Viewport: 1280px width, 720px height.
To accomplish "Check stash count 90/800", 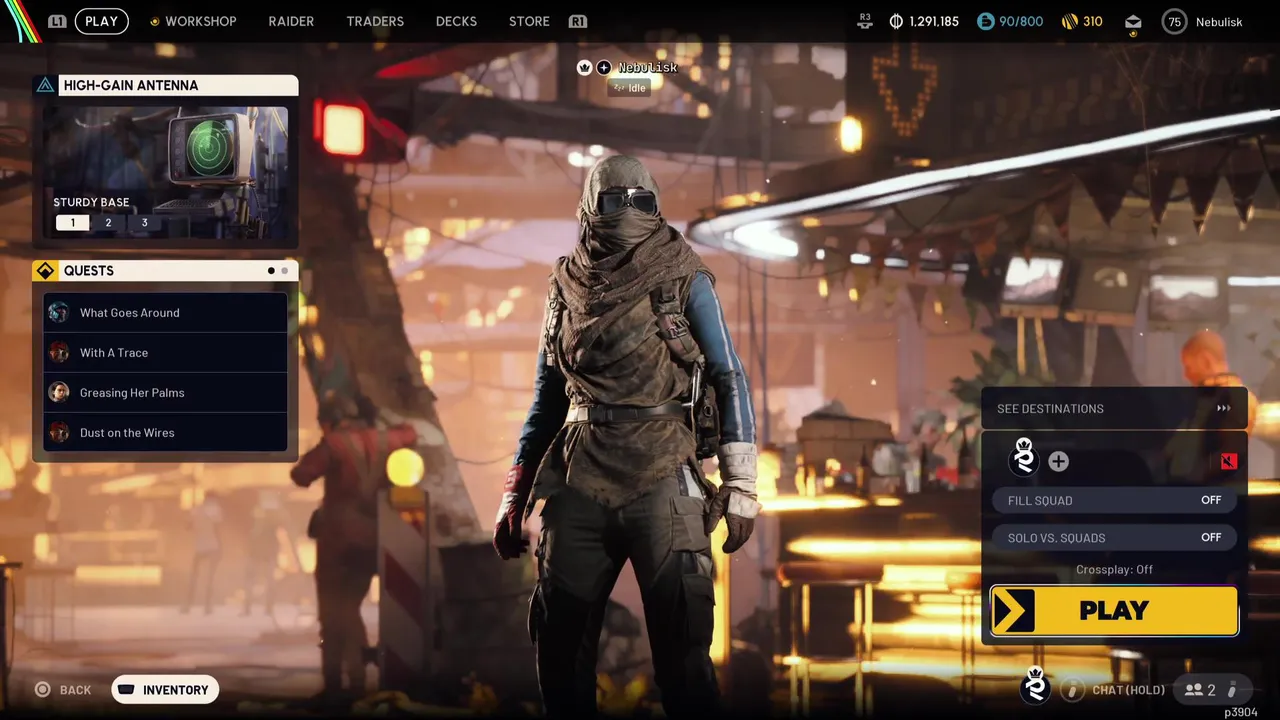I will 1021,21.
